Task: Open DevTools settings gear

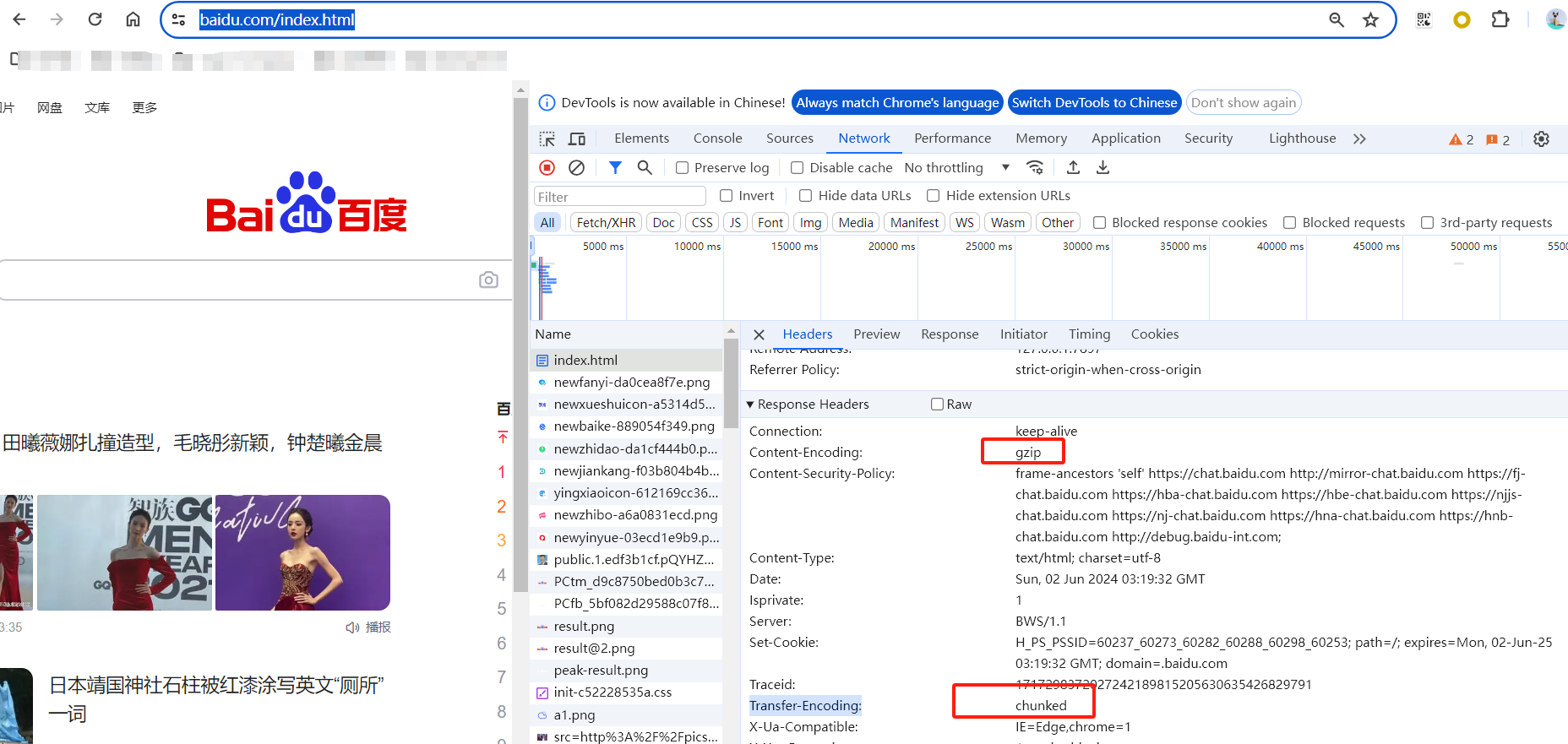Action: click(1541, 139)
